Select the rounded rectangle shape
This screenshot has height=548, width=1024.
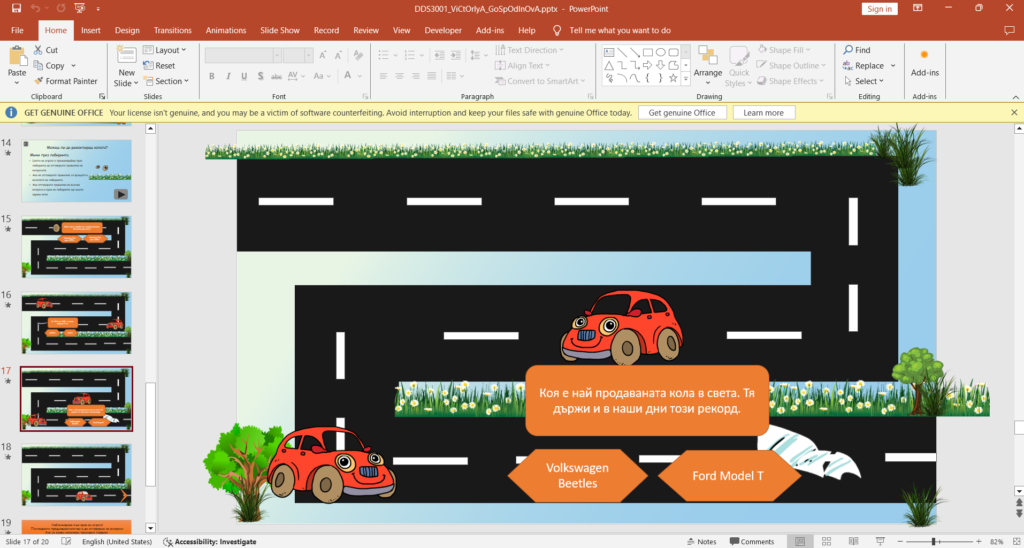click(x=673, y=52)
